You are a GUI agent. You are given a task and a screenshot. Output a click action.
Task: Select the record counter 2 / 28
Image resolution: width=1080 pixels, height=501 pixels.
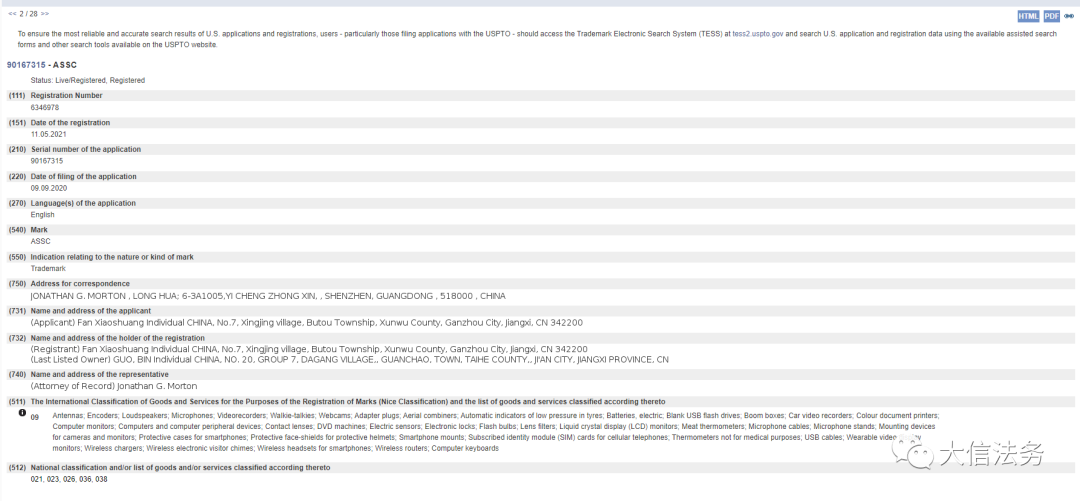(28, 13)
